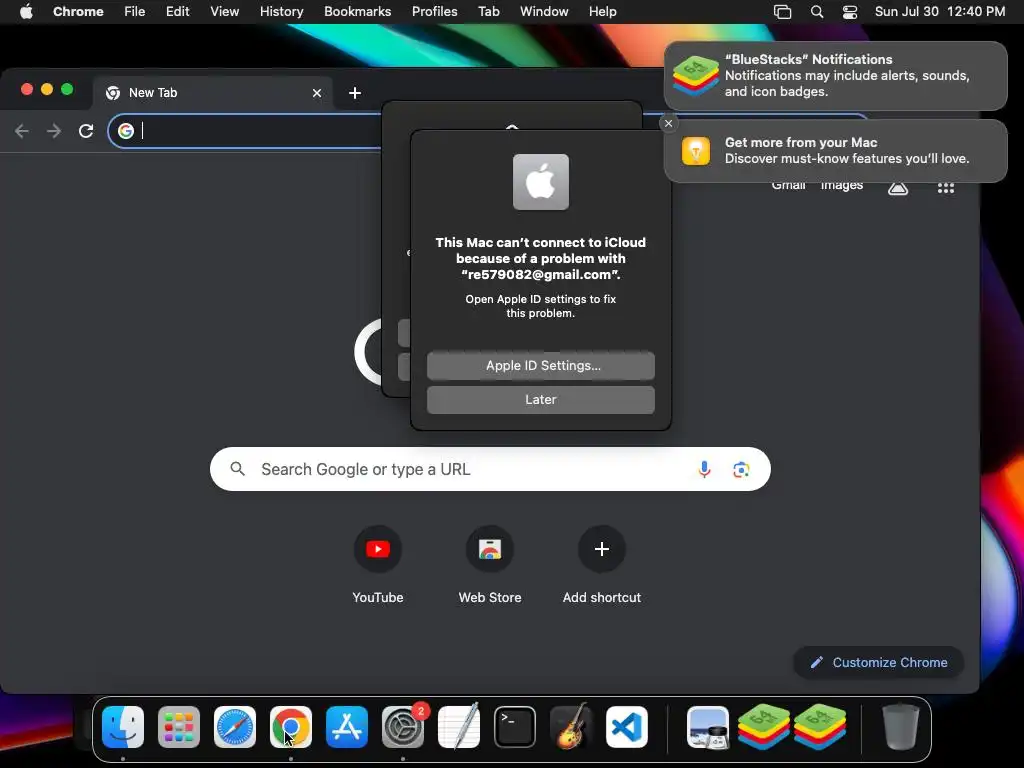Click Chrome's reload page icon
This screenshot has height=768, width=1024.
[86, 131]
